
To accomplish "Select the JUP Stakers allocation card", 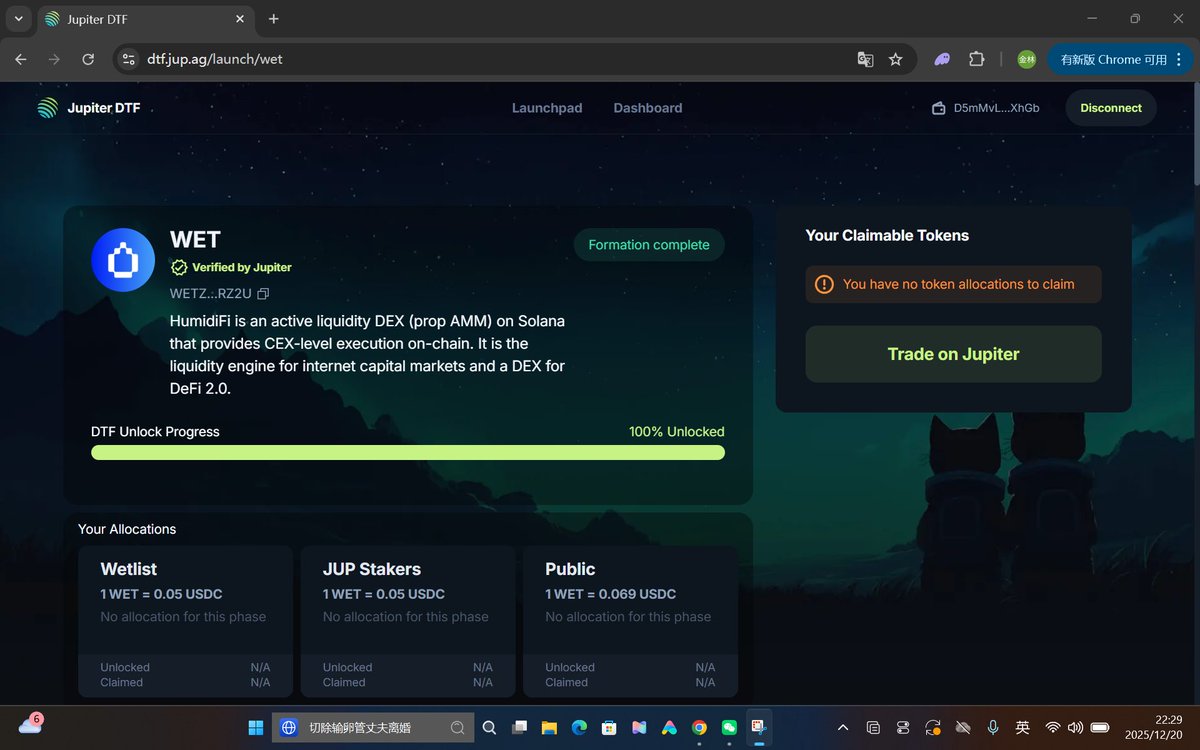I will (408, 621).
